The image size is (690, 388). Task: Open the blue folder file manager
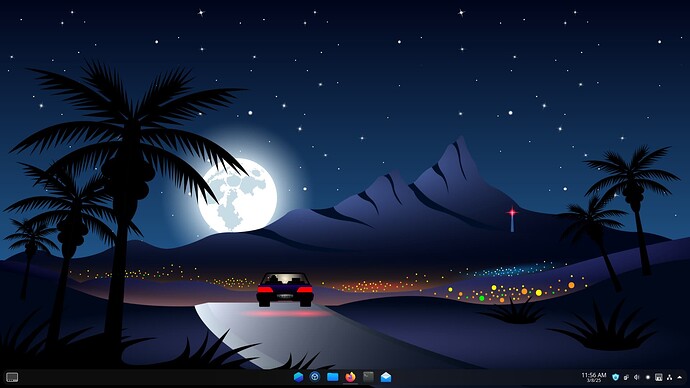(x=333, y=377)
